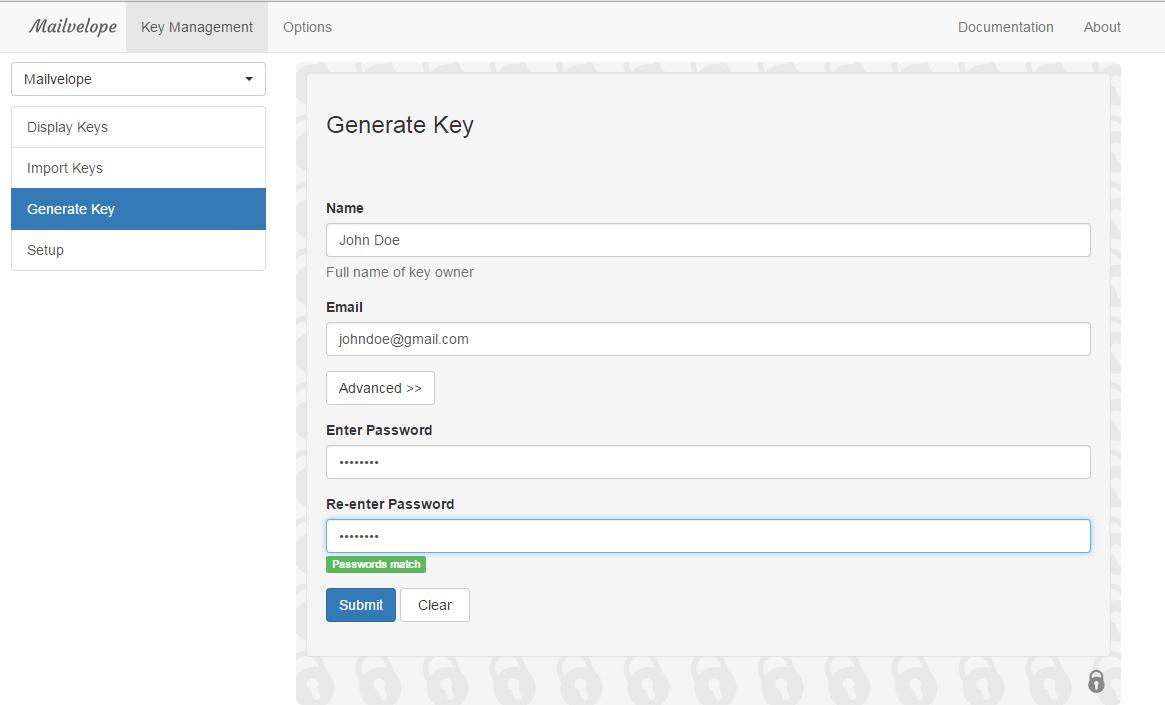Select Generate Key in the sidebar
1165x705 pixels.
[x=138, y=209]
